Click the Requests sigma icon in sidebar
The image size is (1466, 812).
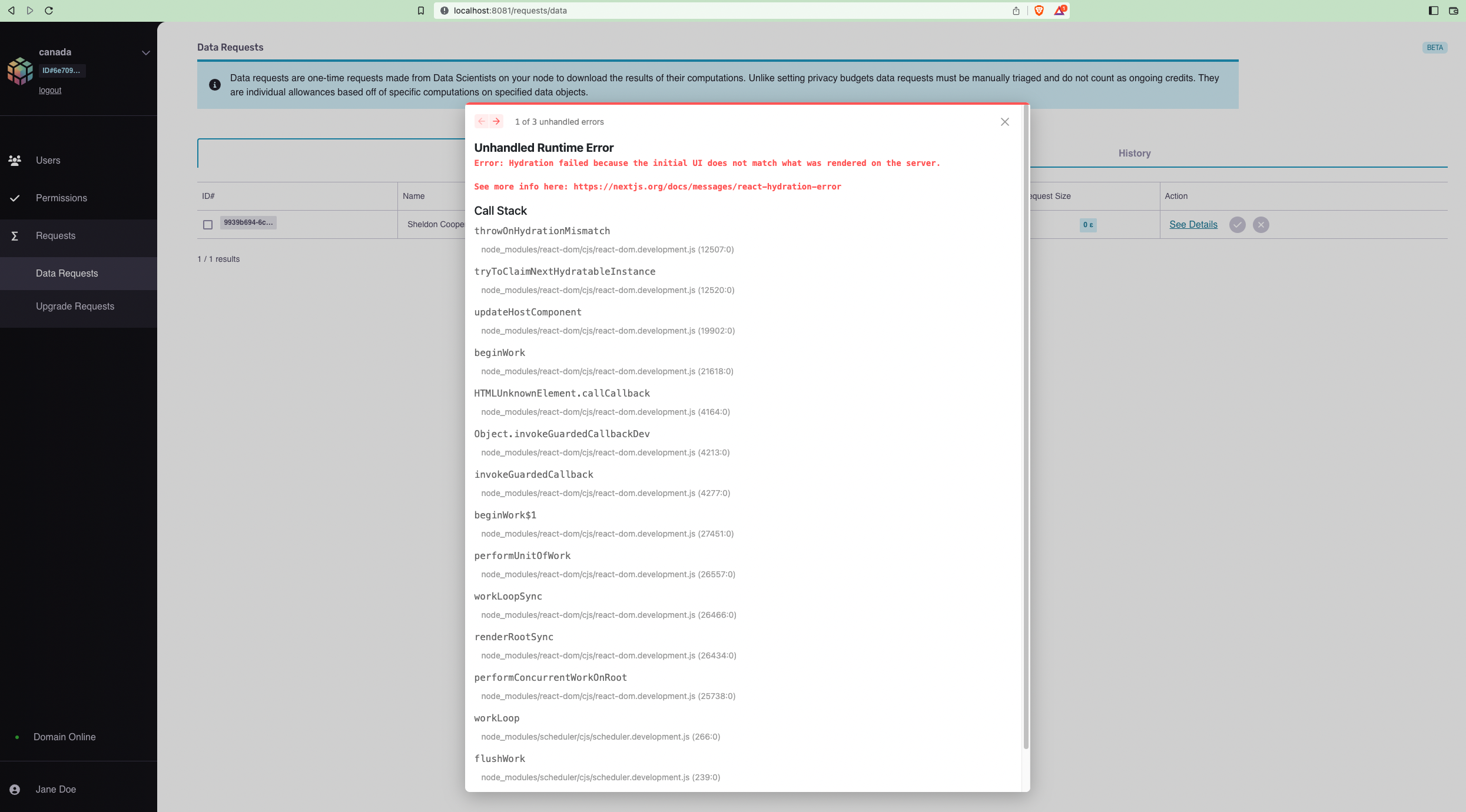[15, 235]
